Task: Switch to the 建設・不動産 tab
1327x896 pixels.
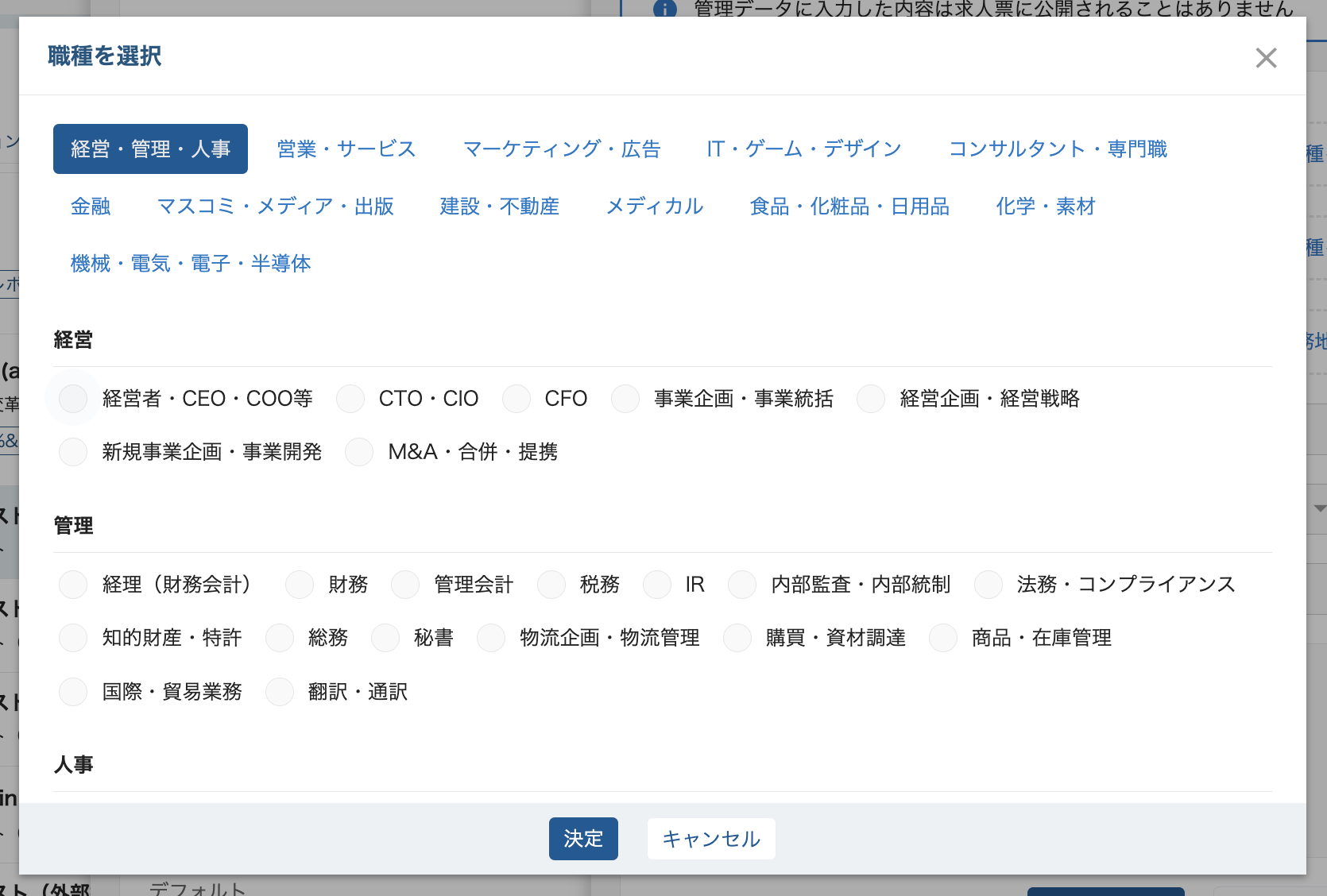Action: pyautogui.click(x=500, y=207)
